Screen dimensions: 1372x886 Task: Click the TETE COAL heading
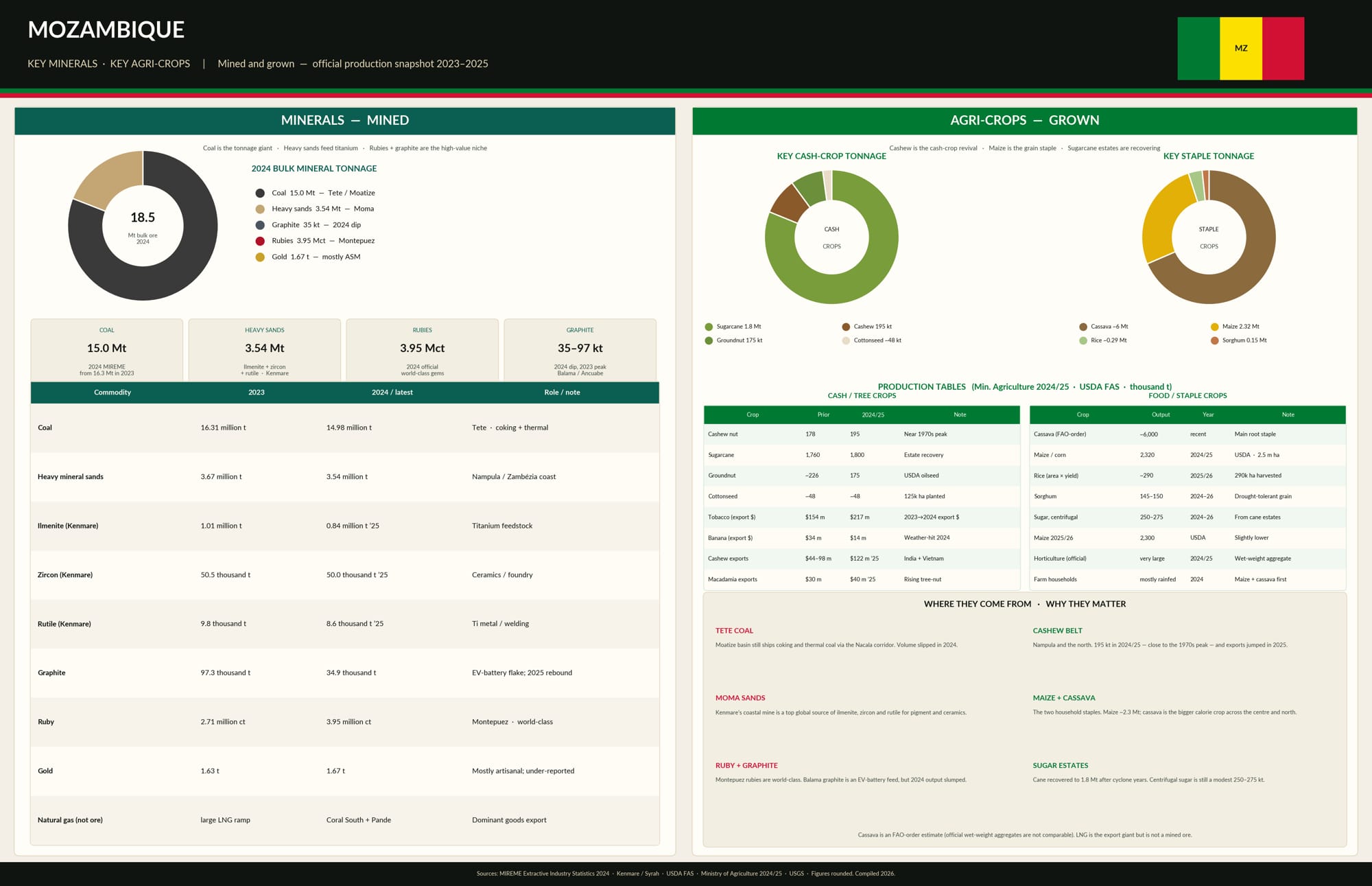click(x=734, y=631)
